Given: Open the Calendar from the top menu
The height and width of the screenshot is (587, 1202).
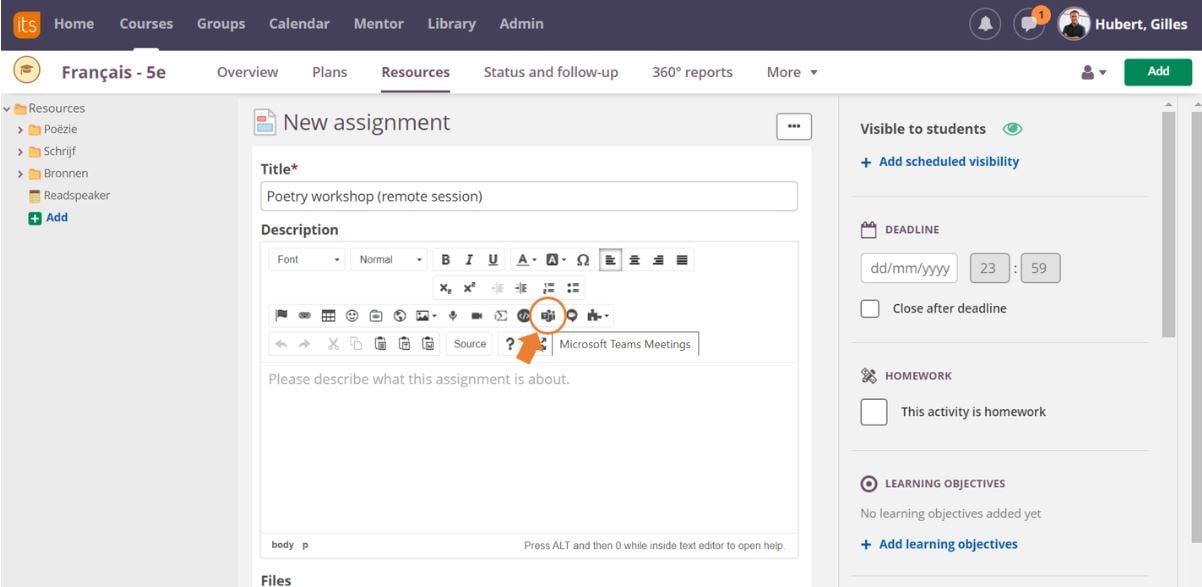Looking at the screenshot, I should 299,22.
